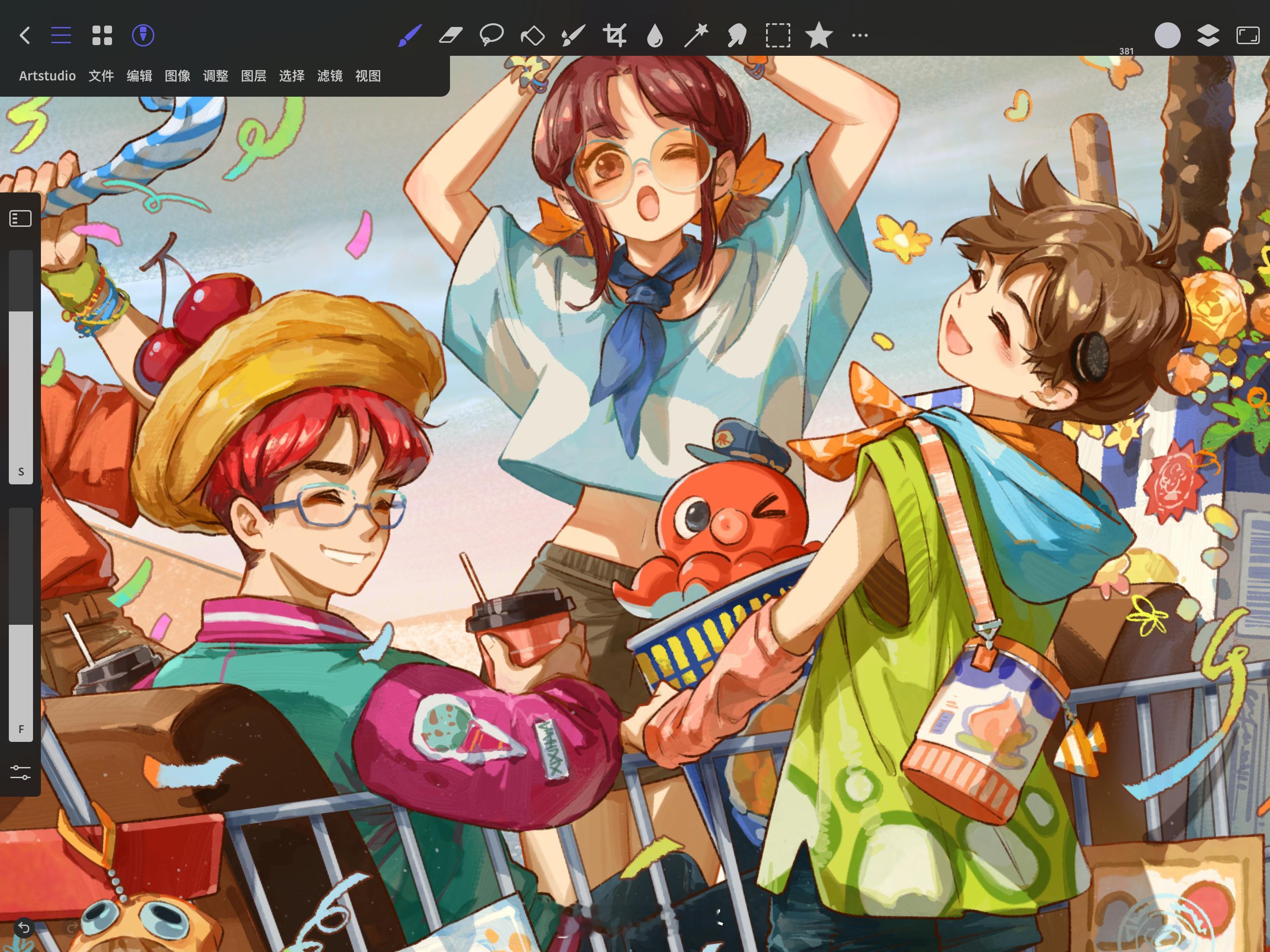Screen dimensions: 1270x952
Task: Open the 文件 menu
Action: [101, 76]
